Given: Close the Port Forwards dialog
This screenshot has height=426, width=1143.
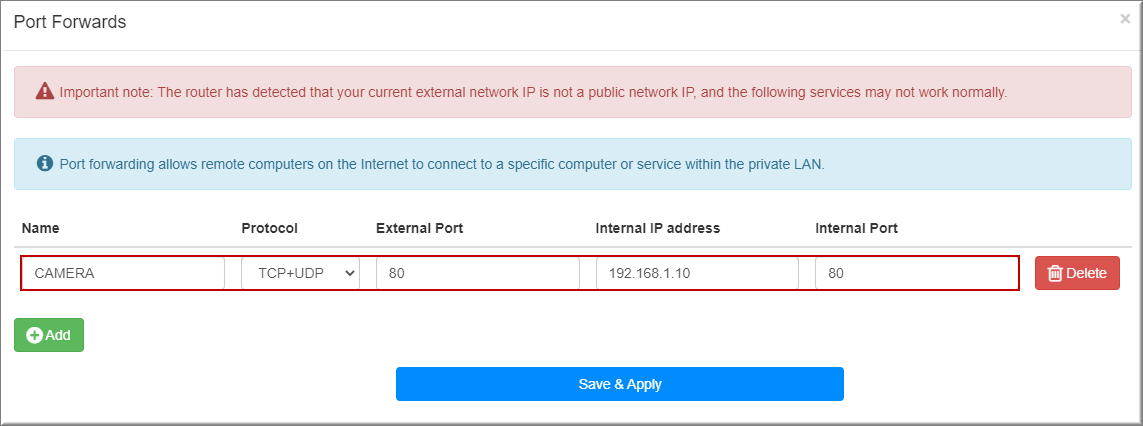Looking at the screenshot, I should [1125, 20].
